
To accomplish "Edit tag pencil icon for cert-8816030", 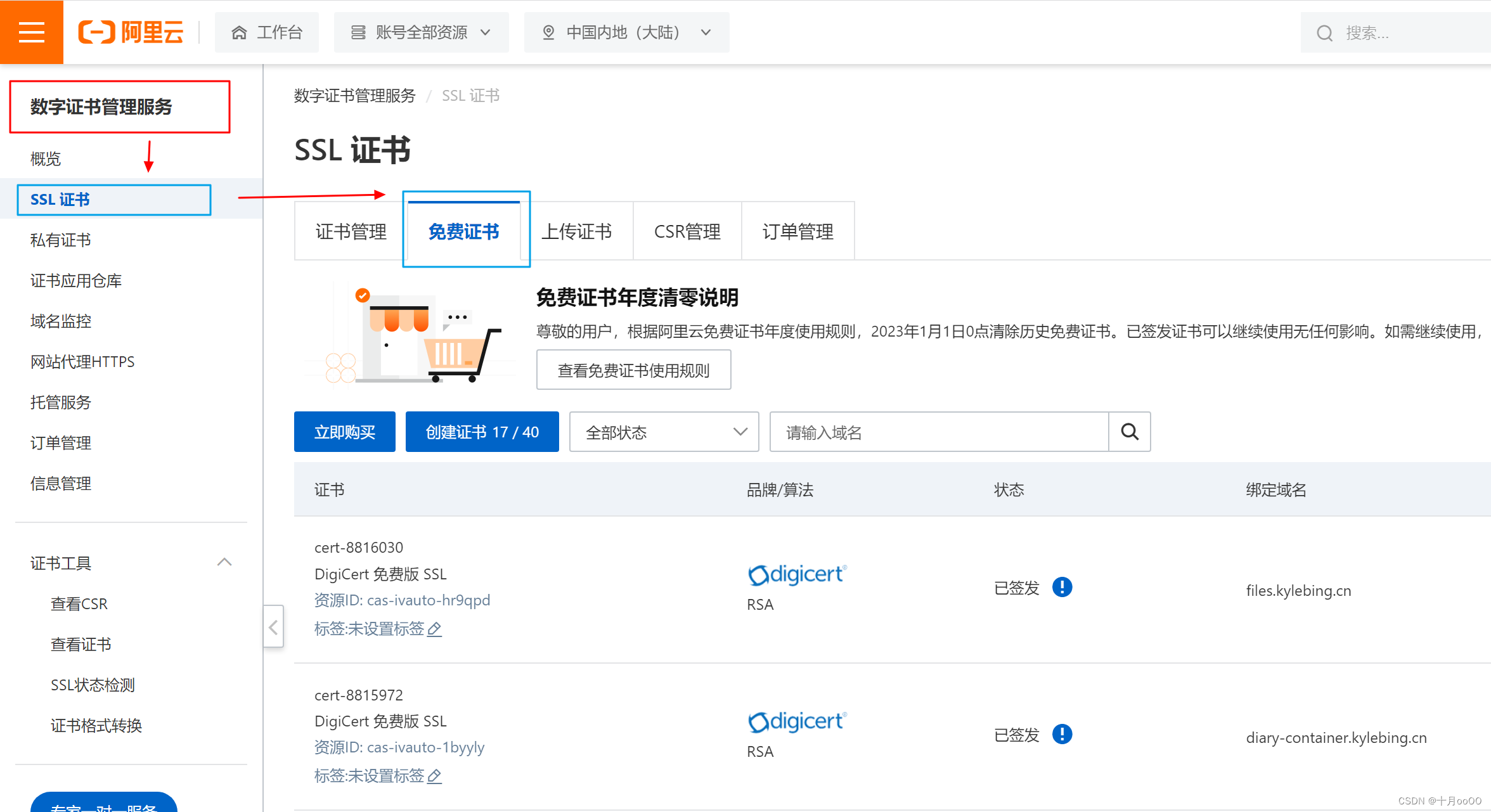I will tap(434, 629).
